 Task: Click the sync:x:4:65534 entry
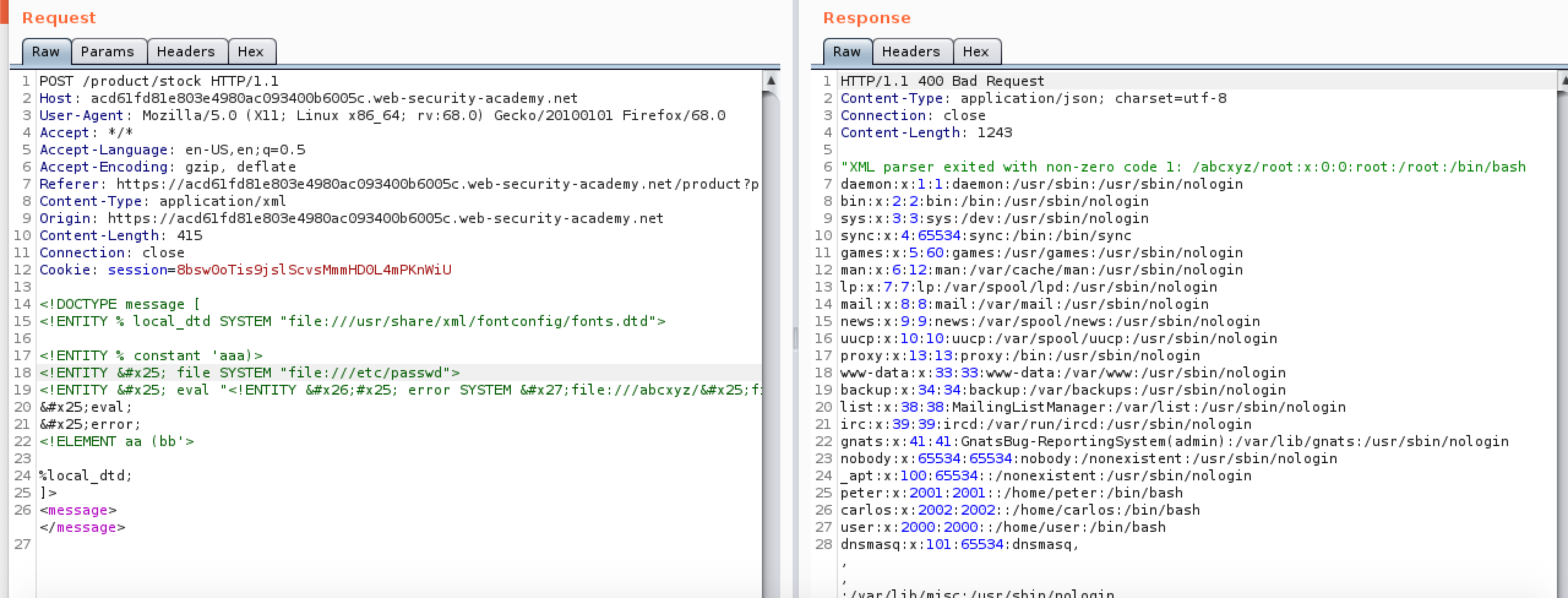tap(986, 235)
